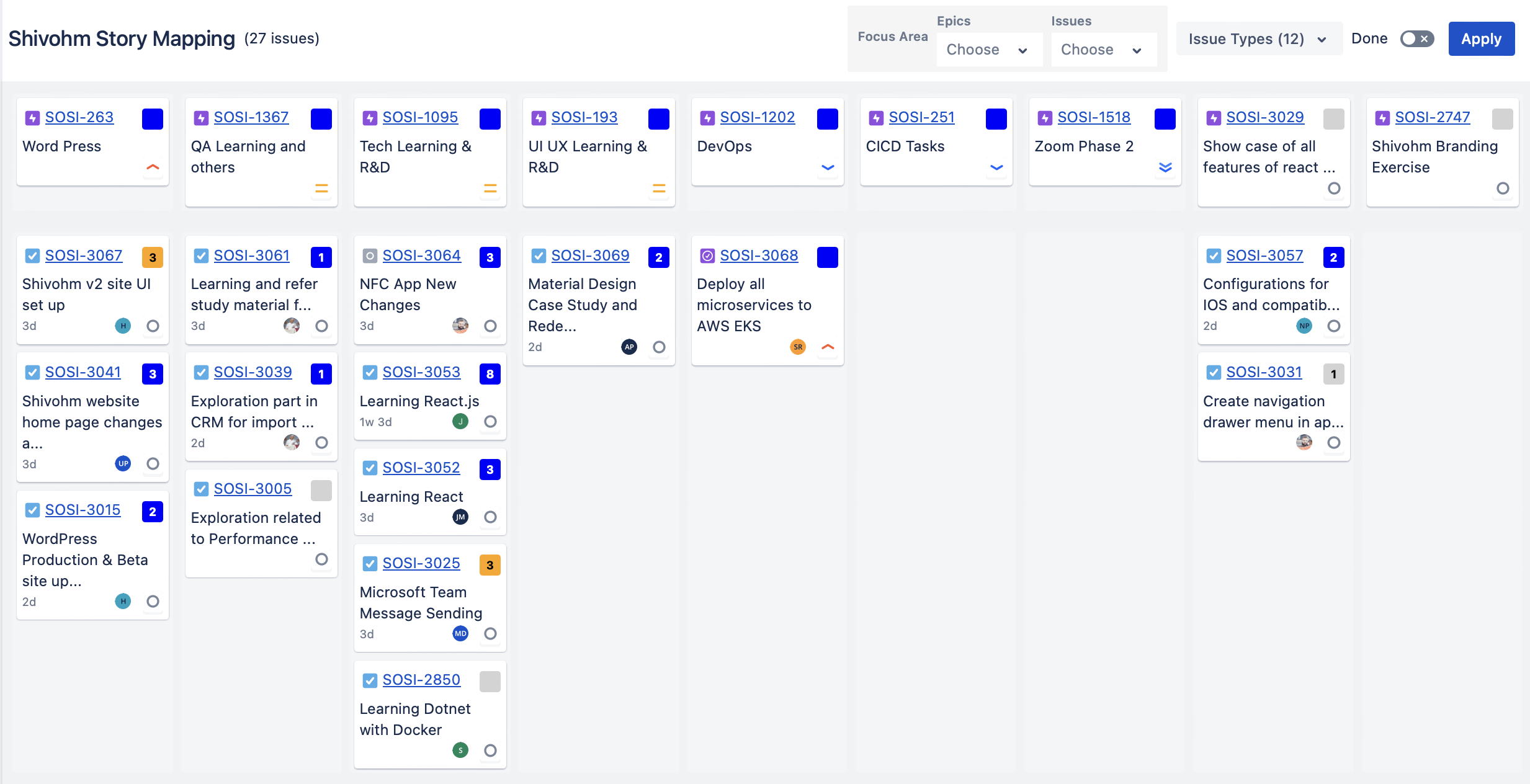Click the orange 3 badge on SOSI-3025
This screenshot has width=1530, height=784.
tap(490, 565)
